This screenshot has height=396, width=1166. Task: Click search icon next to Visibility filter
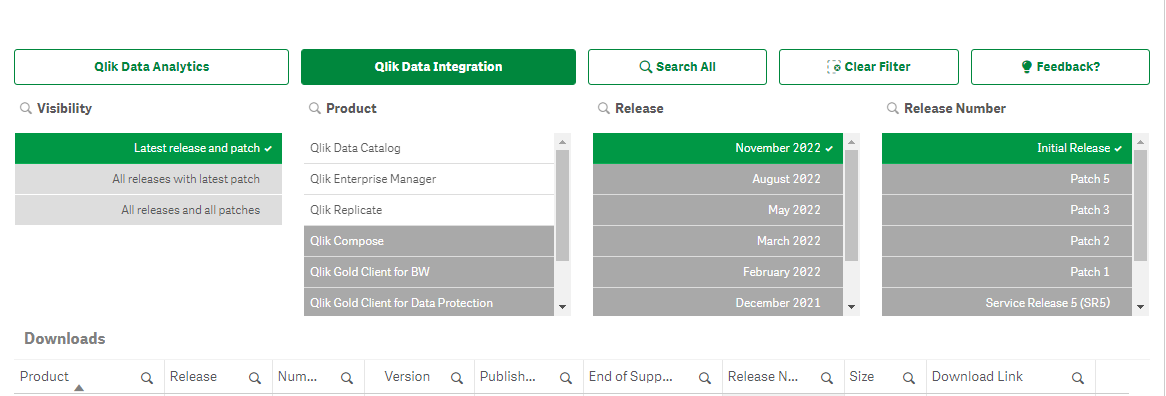point(25,108)
